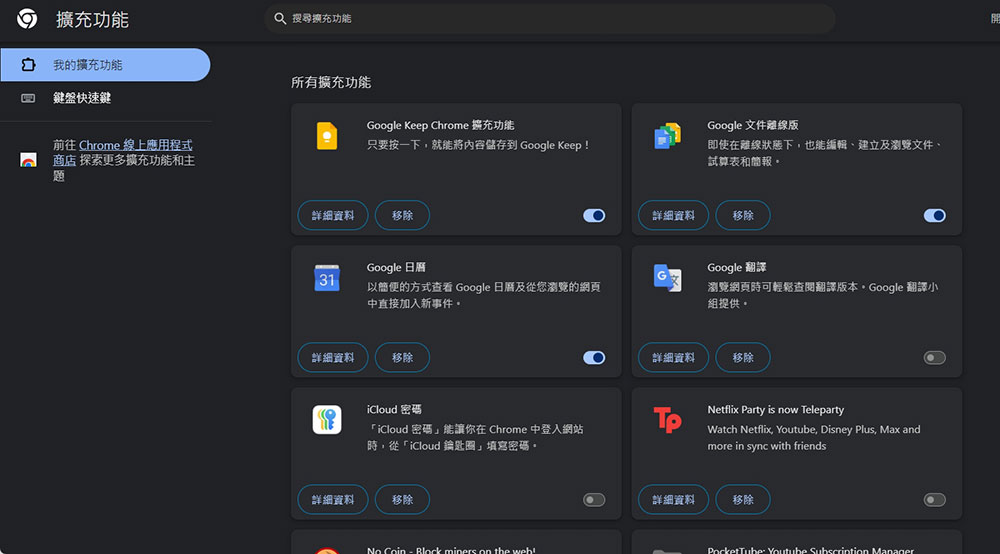Open 詳細資料 for Google 文件離線版
The image size is (1000, 554).
click(673, 215)
